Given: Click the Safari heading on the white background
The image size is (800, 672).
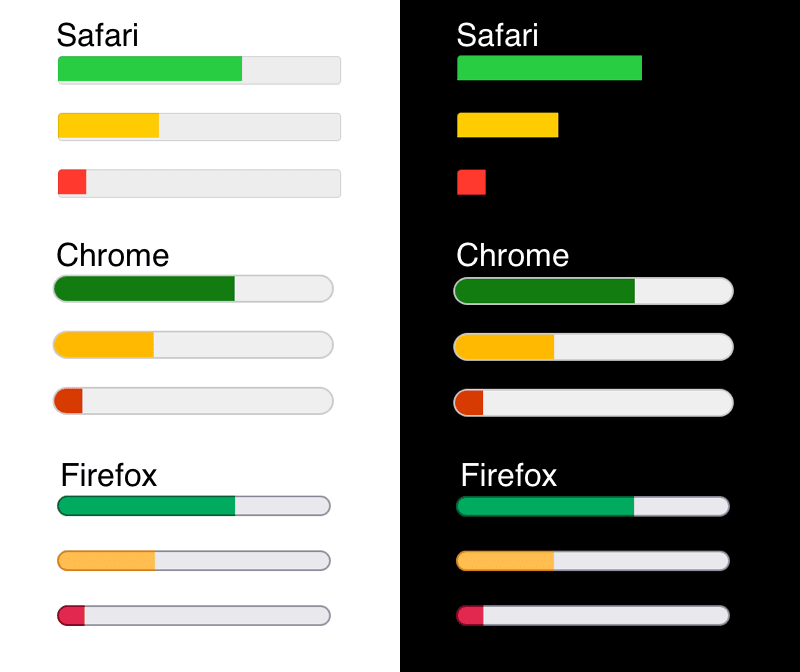Looking at the screenshot, I should tap(100, 36).
